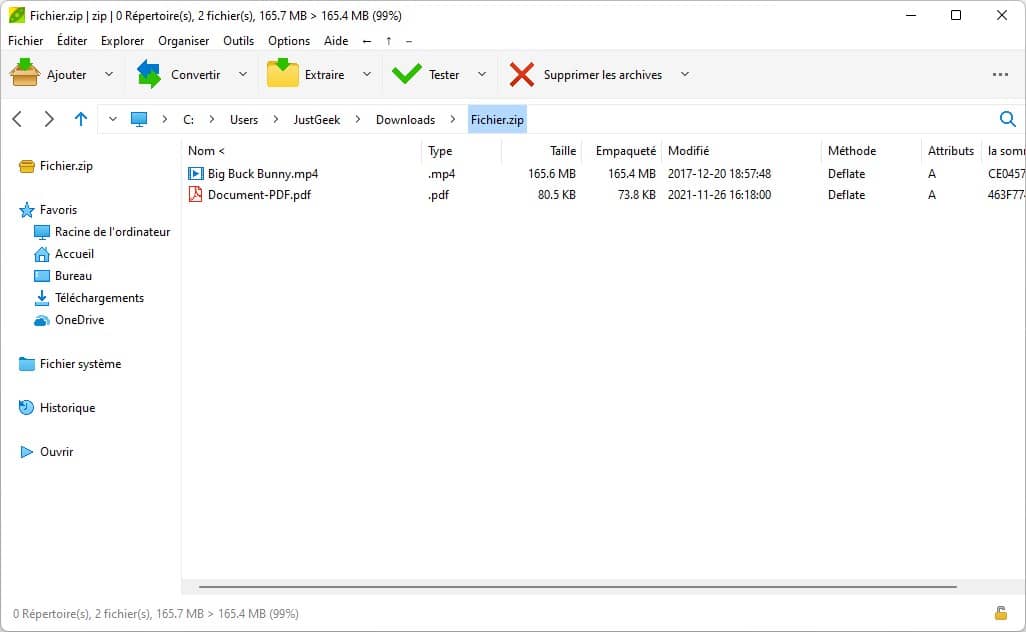Click the Favoris star icon

click(x=27, y=210)
